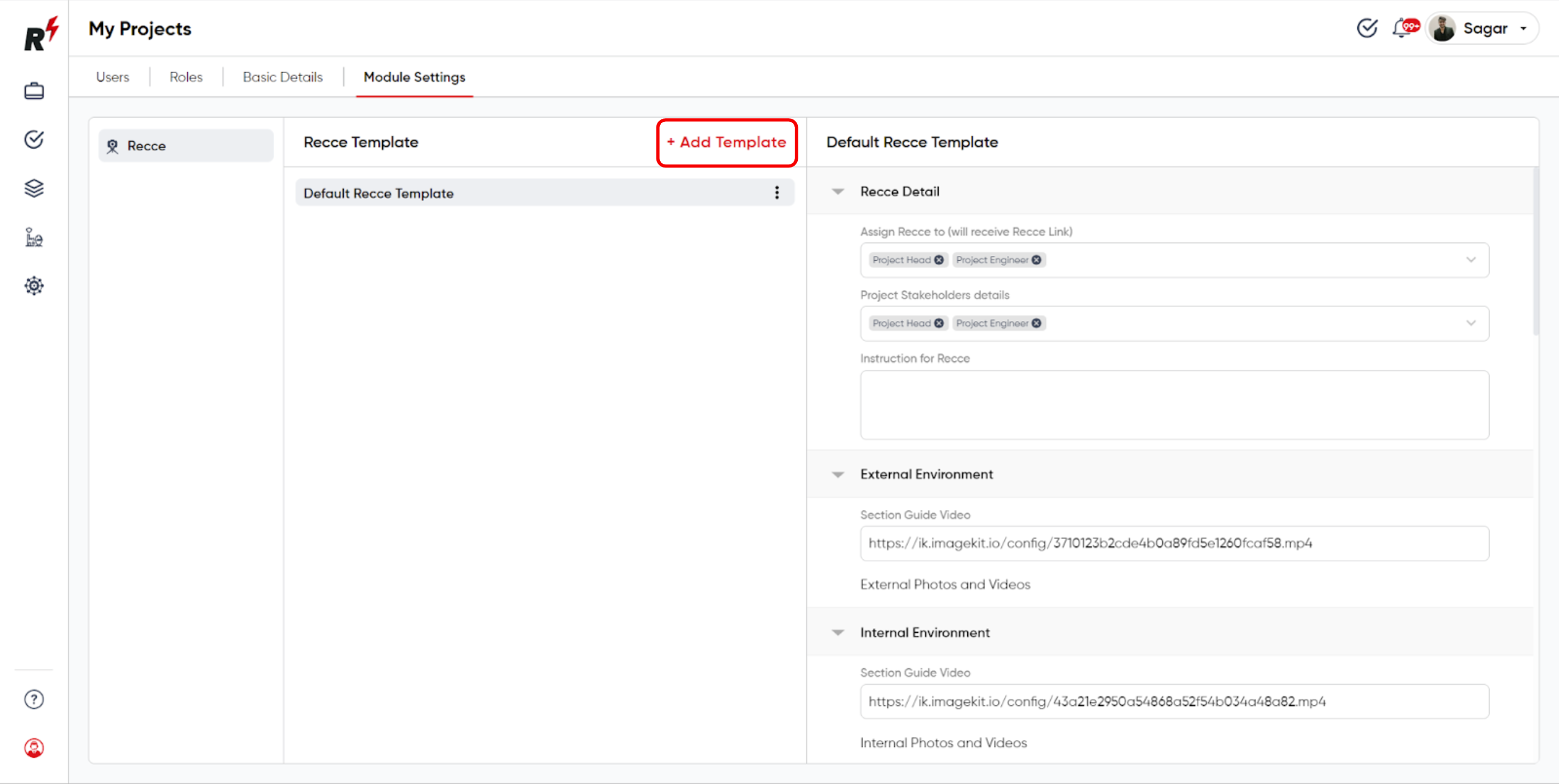Click into the Instruction for Recce text area
The width and height of the screenshot is (1559, 784).
[1174, 404]
